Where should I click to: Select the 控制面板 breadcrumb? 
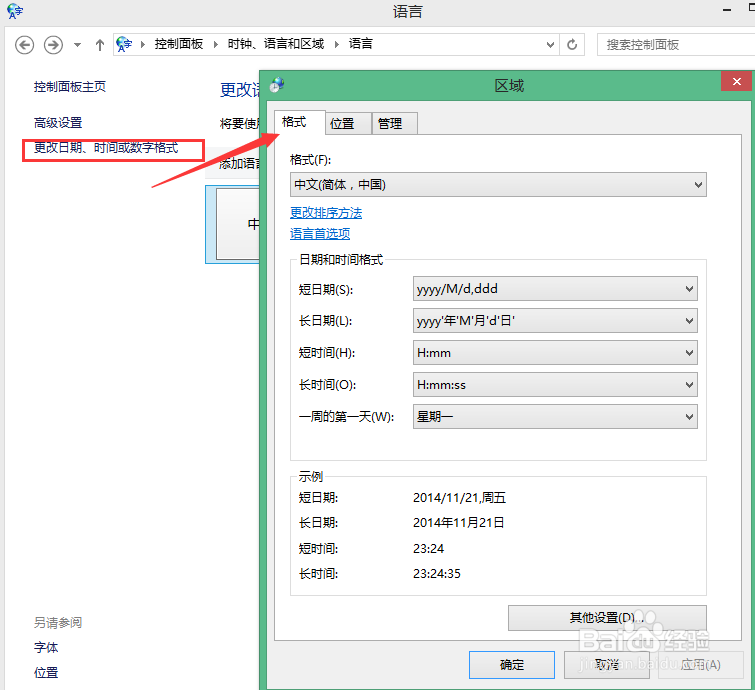tap(179, 44)
